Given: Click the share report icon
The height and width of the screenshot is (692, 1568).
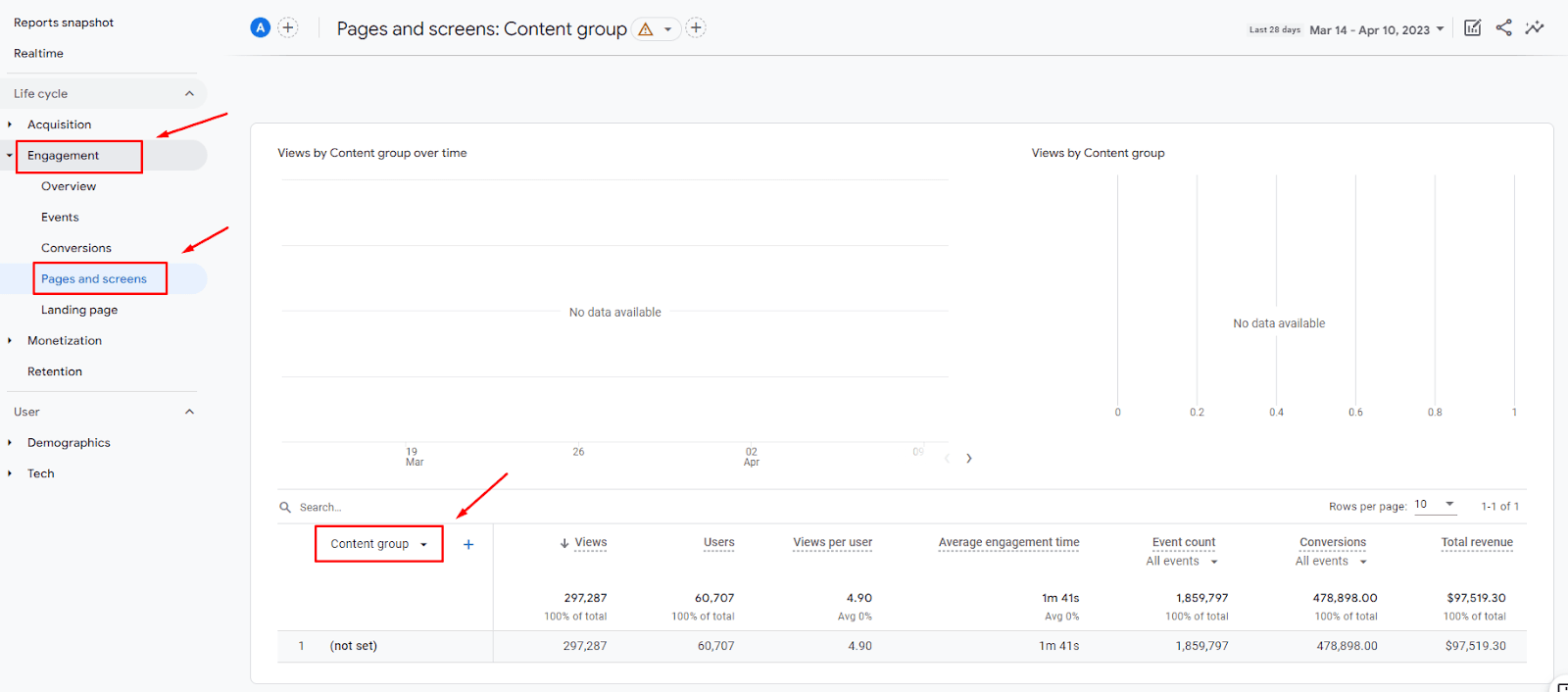Looking at the screenshot, I should [1503, 27].
